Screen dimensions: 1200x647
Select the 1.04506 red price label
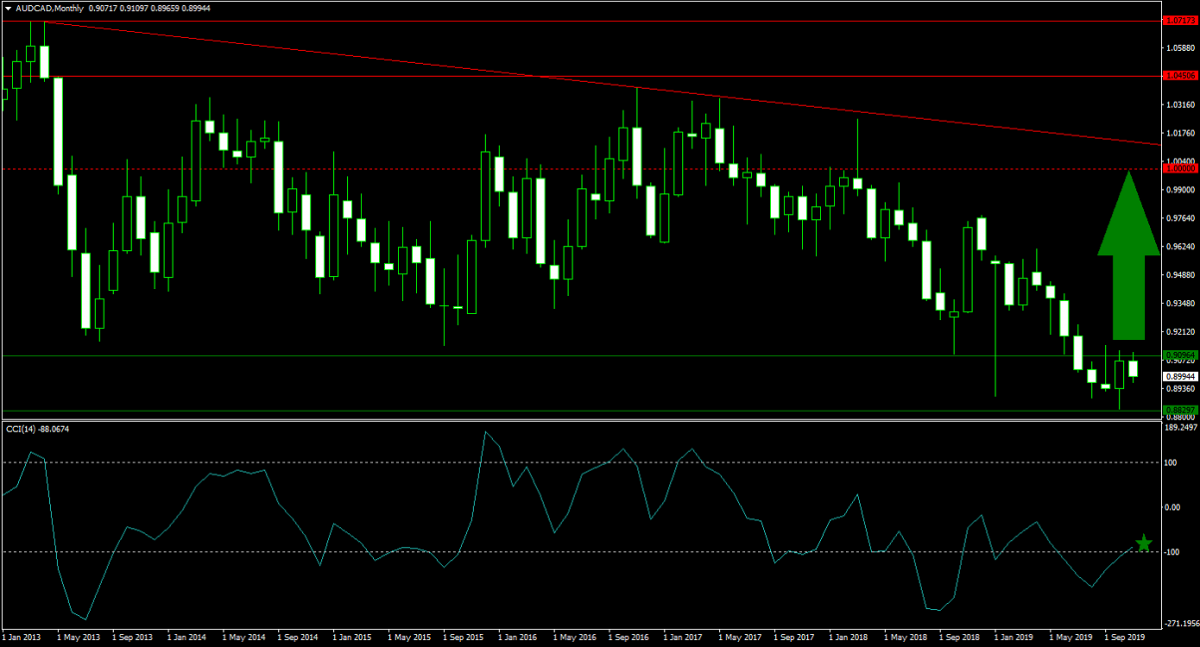1180,76
